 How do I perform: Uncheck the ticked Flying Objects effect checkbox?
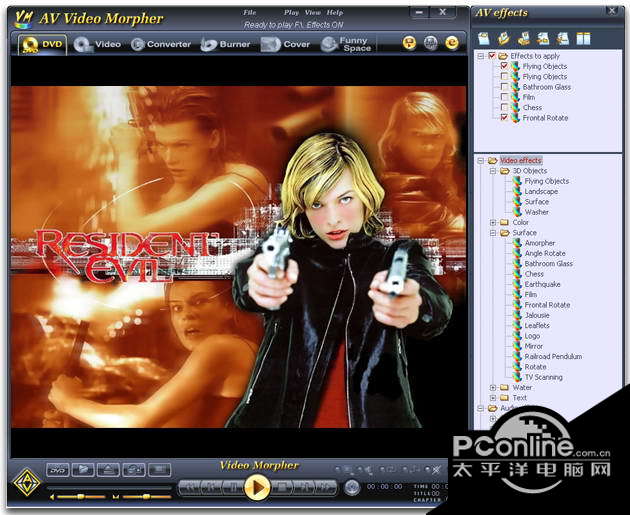click(504, 65)
